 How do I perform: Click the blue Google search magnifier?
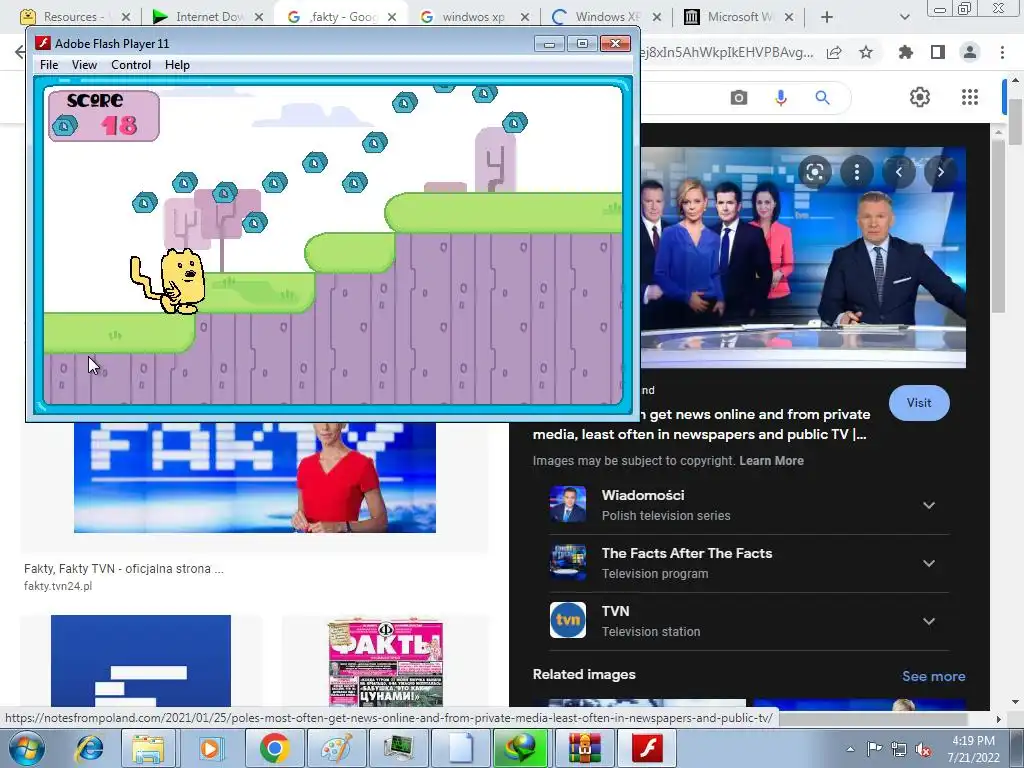[x=822, y=98]
